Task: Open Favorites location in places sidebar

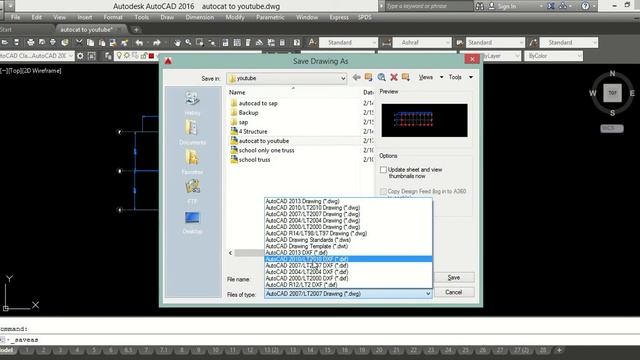Action: pyautogui.click(x=192, y=162)
